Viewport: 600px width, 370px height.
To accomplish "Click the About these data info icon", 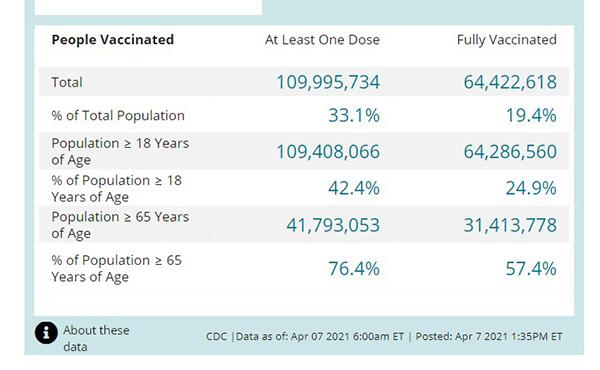I will (x=46, y=332).
